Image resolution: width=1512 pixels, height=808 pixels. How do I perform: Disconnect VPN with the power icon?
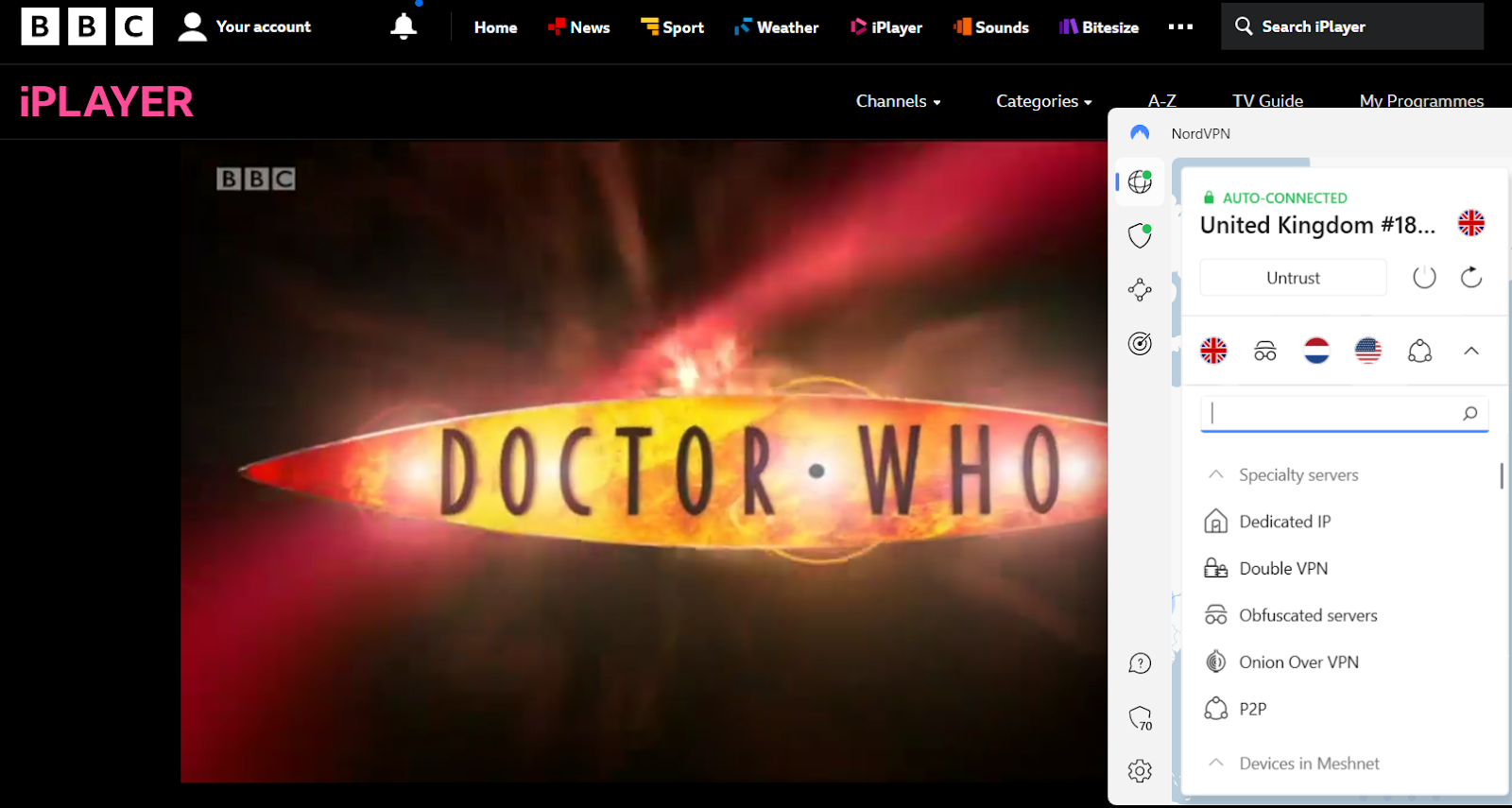tap(1424, 278)
